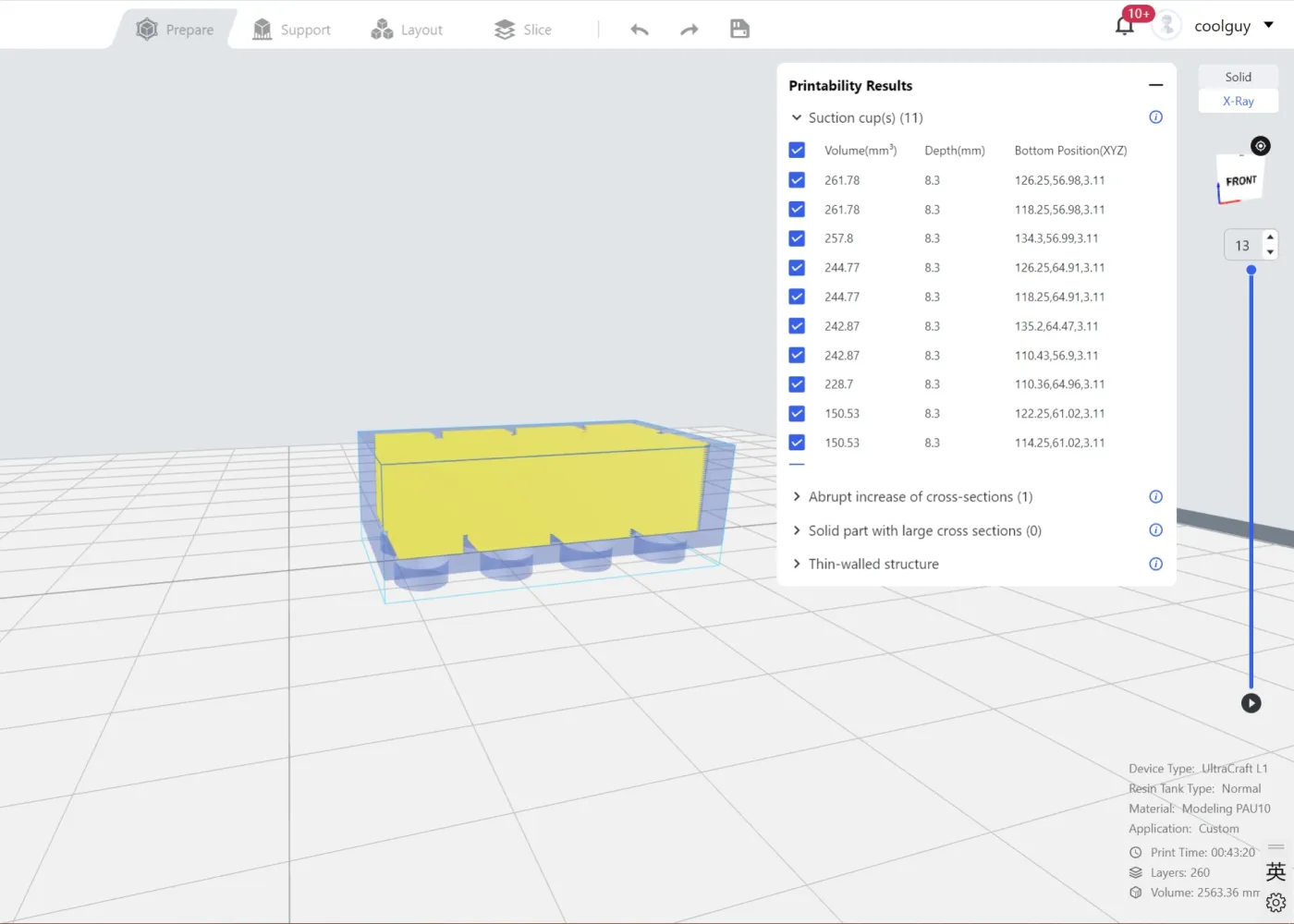Uncheck the 228.7 volume suction cup row
1294x924 pixels.
pyautogui.click(x=797, y=384)
